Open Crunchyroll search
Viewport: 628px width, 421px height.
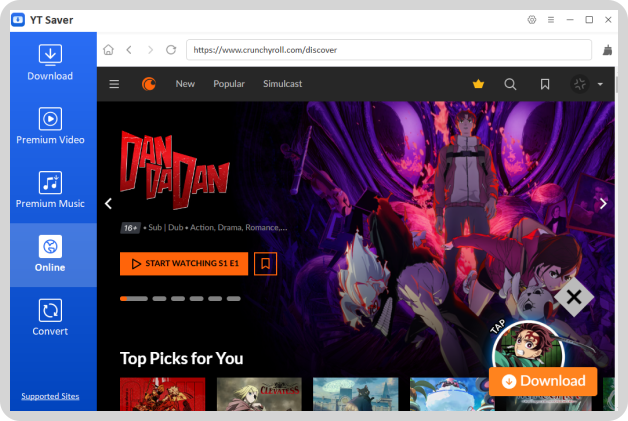[510, 84]
